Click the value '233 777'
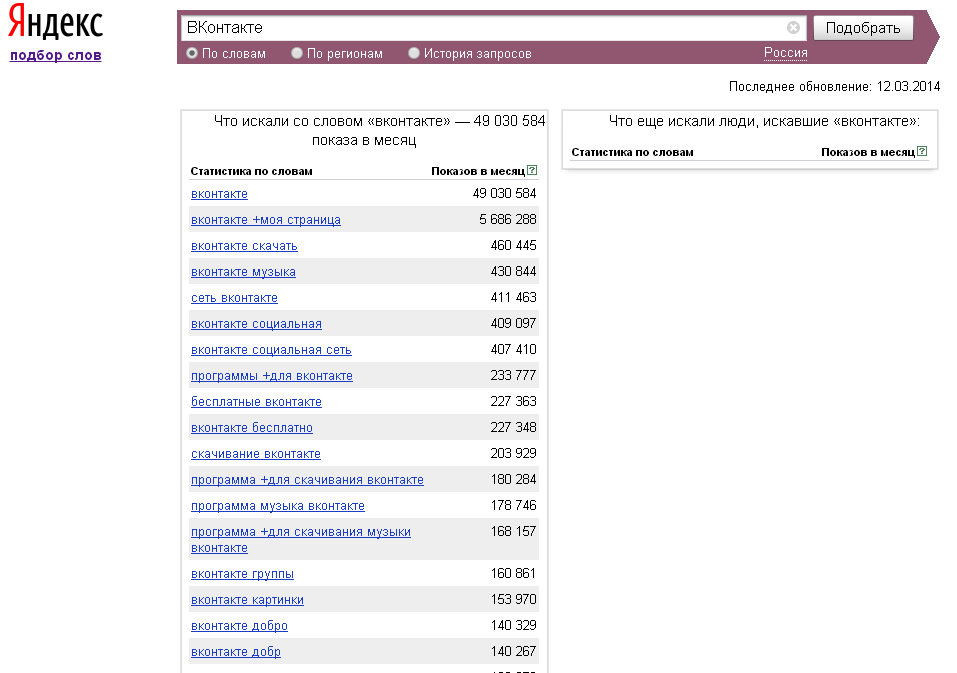Screen dimensions: 957x673 click(513, 375)
